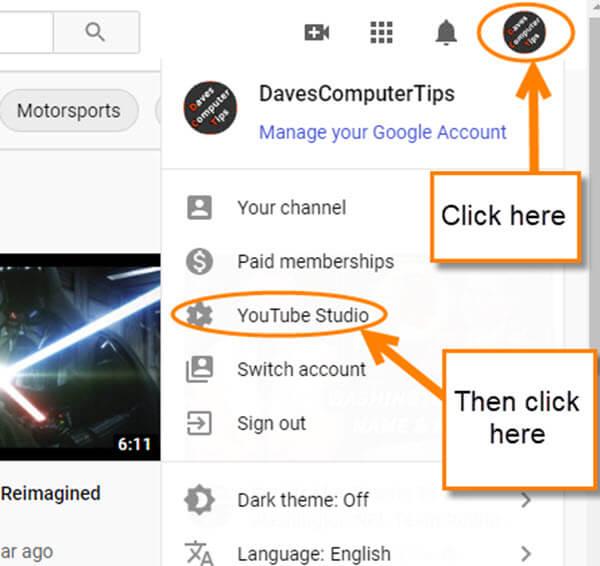The image size is (600, 566).
Task: Open the notifications bell
Action: [x=446, y=32]
